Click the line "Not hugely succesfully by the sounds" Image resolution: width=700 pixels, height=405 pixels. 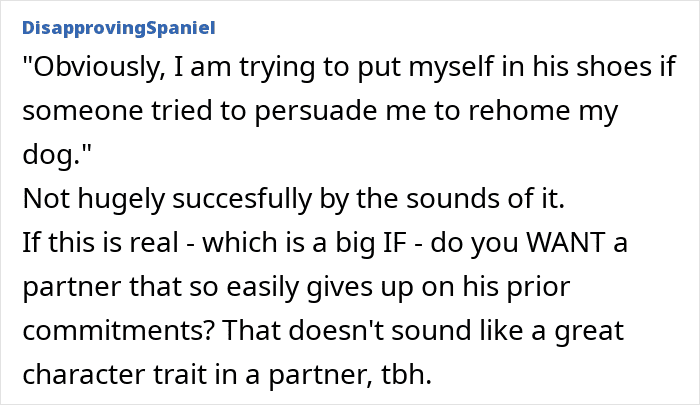pos(294,198)
